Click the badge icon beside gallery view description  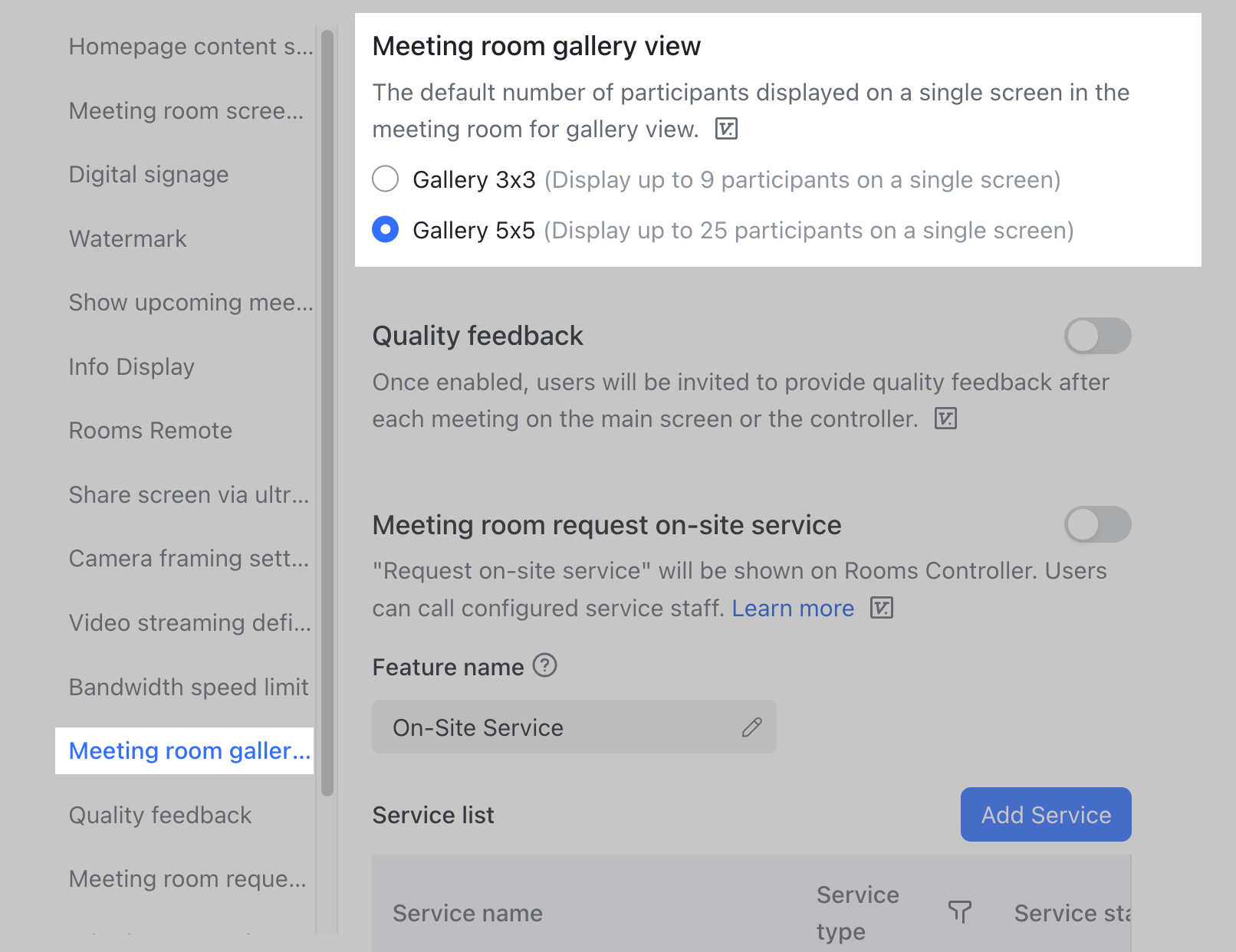pyautogui.click(x=726, y=129)
